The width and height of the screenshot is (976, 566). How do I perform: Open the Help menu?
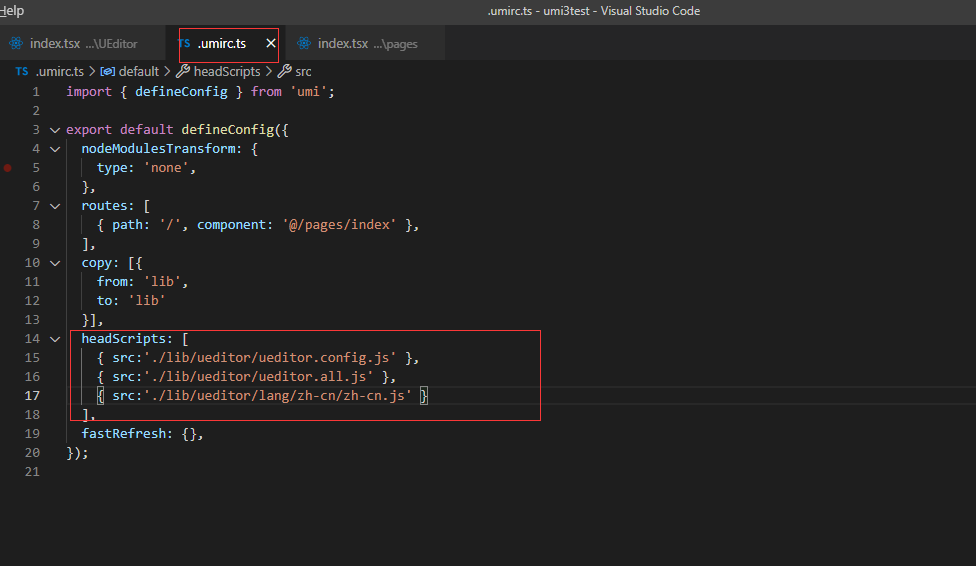point(12,11)
